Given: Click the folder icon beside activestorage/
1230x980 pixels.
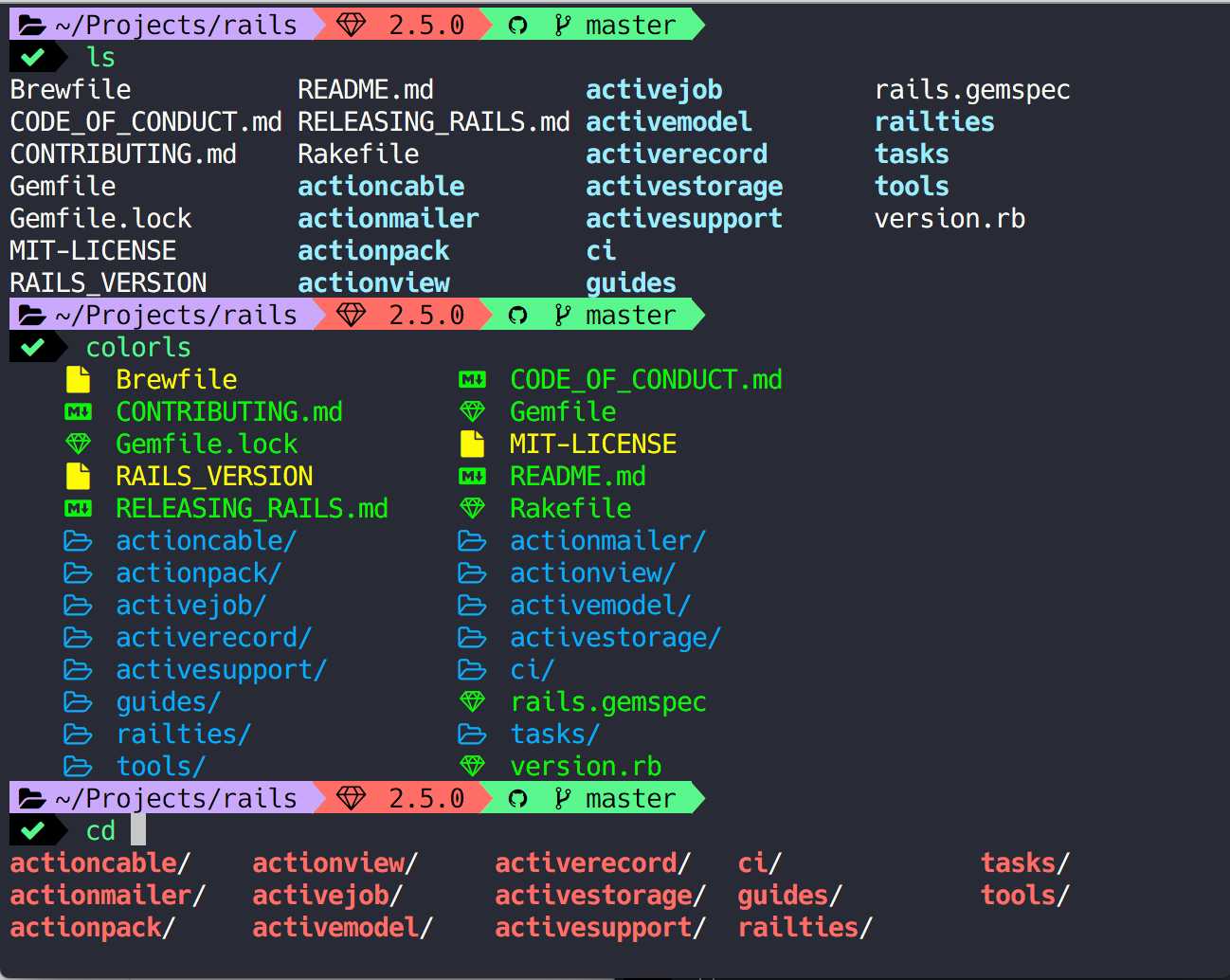Looking at the screenshot, I should pos(472,638).
